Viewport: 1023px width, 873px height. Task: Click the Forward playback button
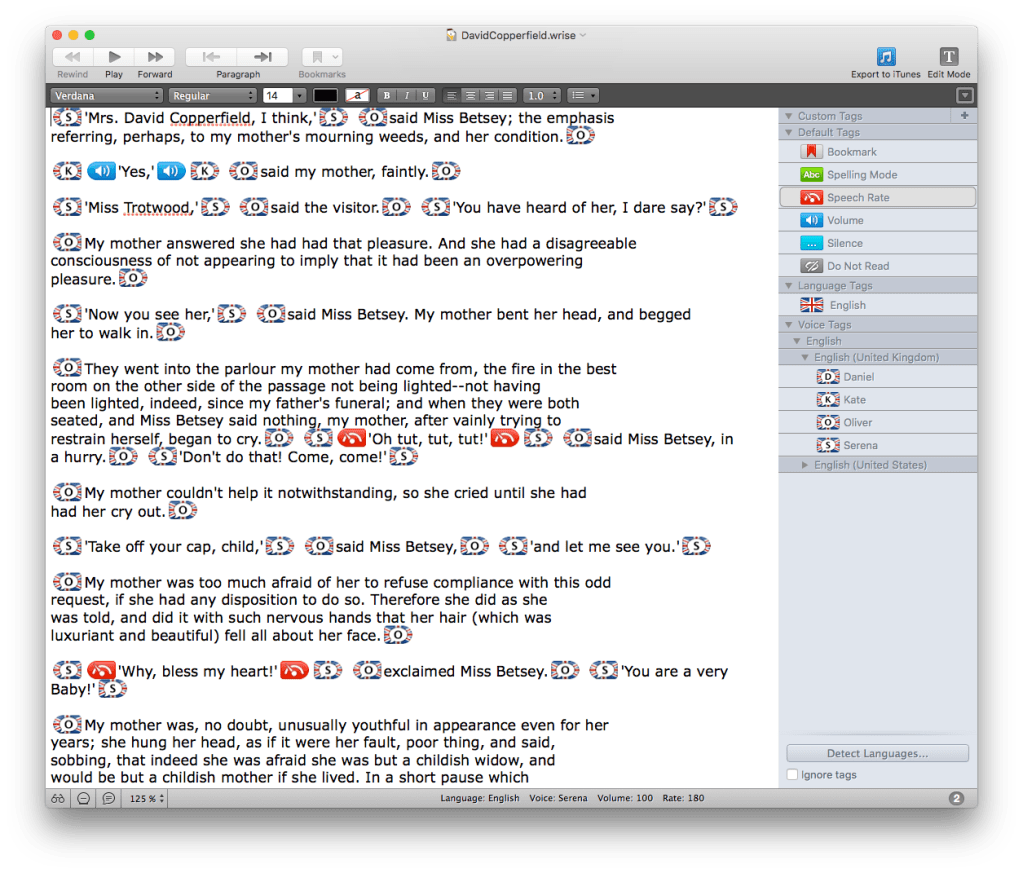155,57
